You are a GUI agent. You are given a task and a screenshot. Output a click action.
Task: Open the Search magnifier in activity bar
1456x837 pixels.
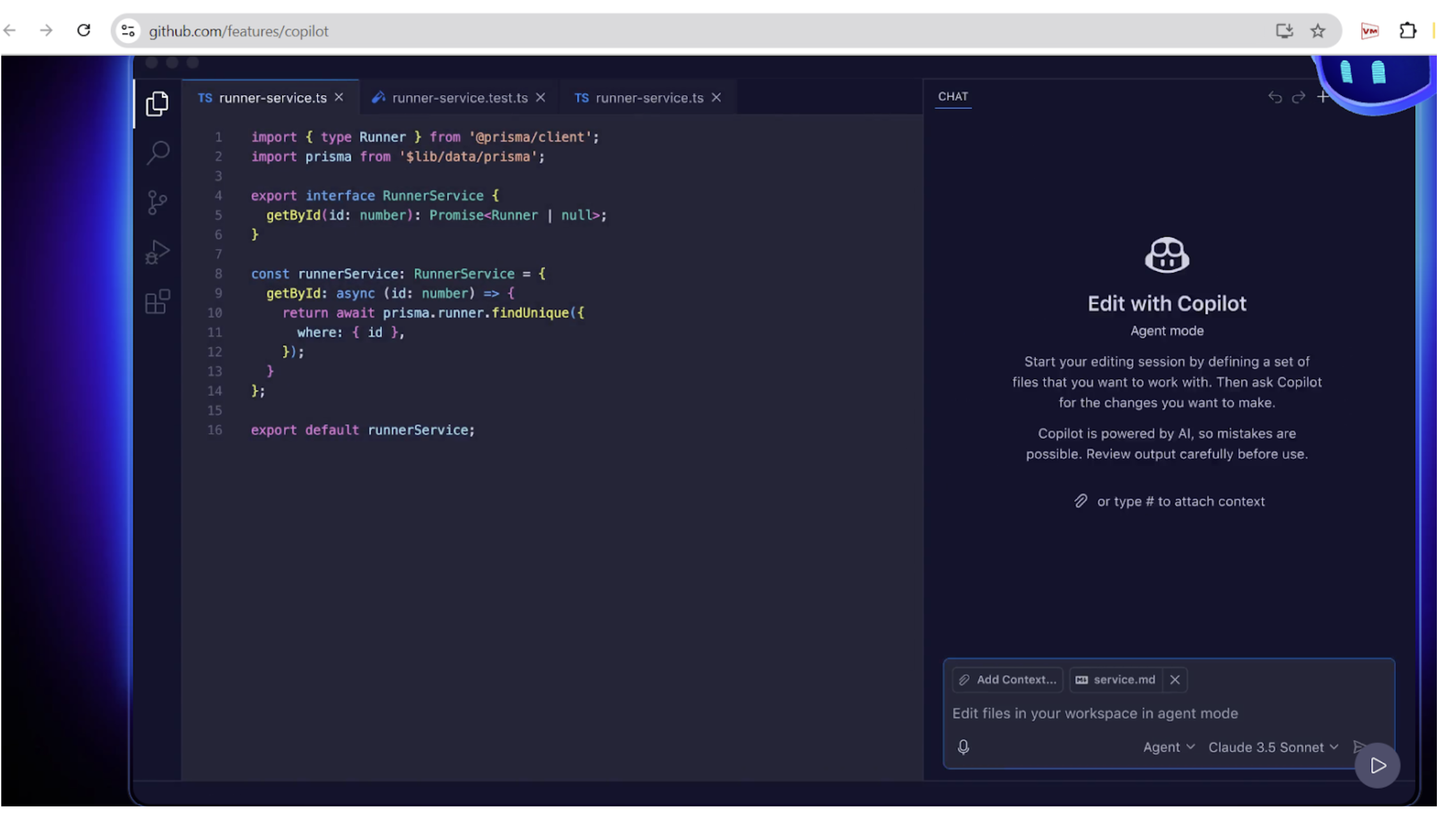point(158,152)
